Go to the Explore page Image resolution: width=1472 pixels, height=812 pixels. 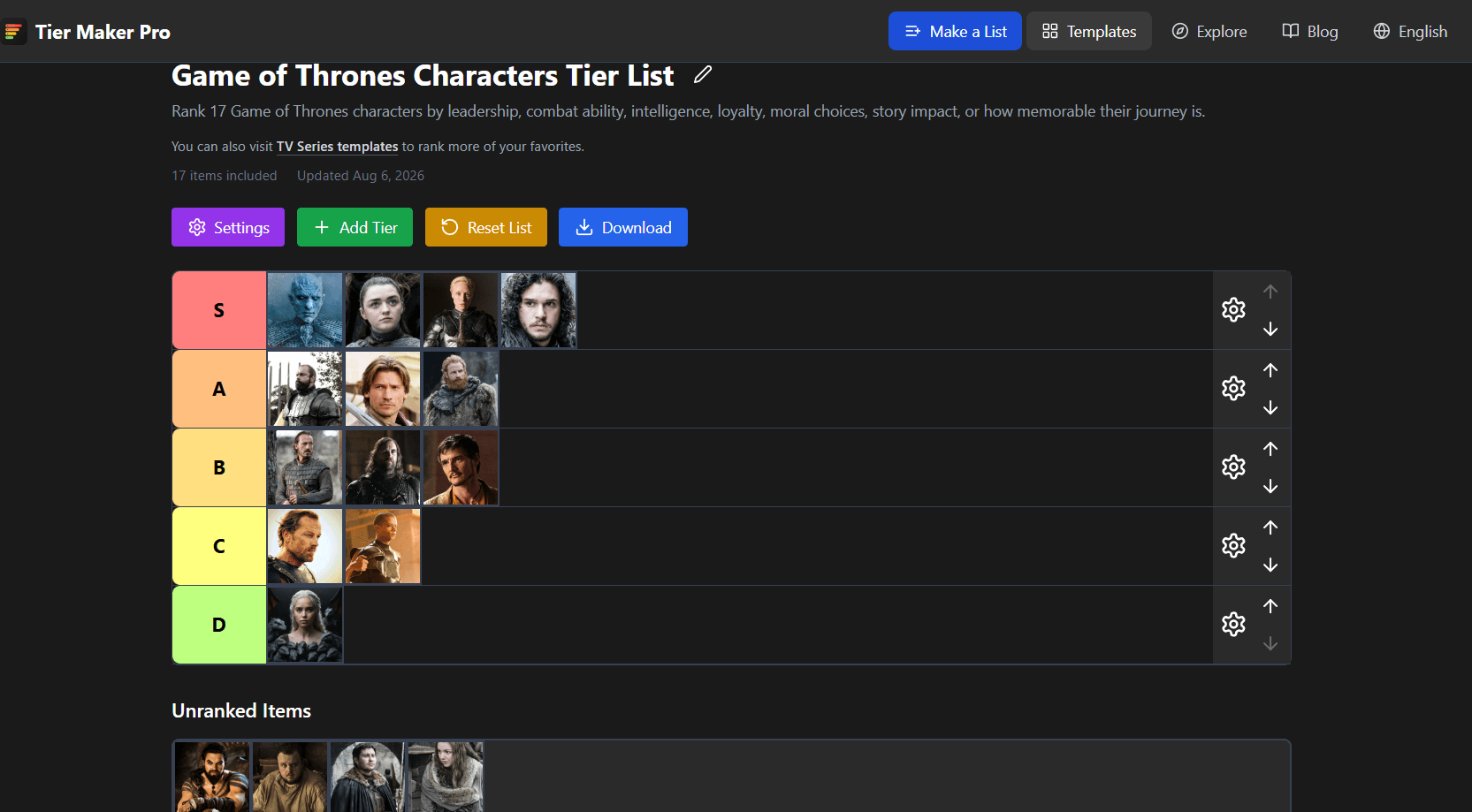1209,31
